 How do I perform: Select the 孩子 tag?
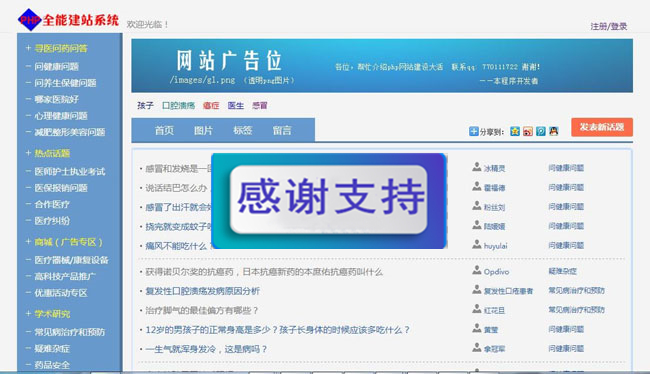tap(145, 105)
